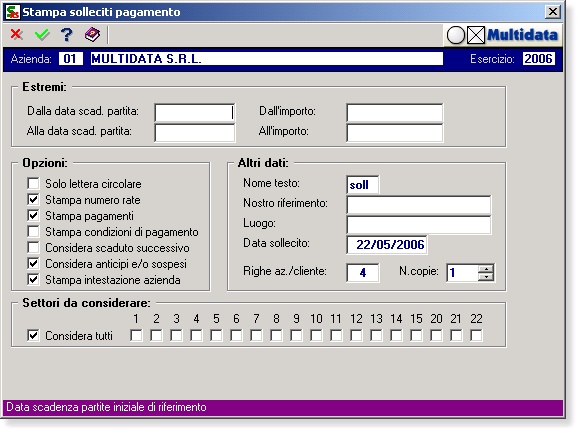Check sector 6 checkbox

tap(236, 335)
